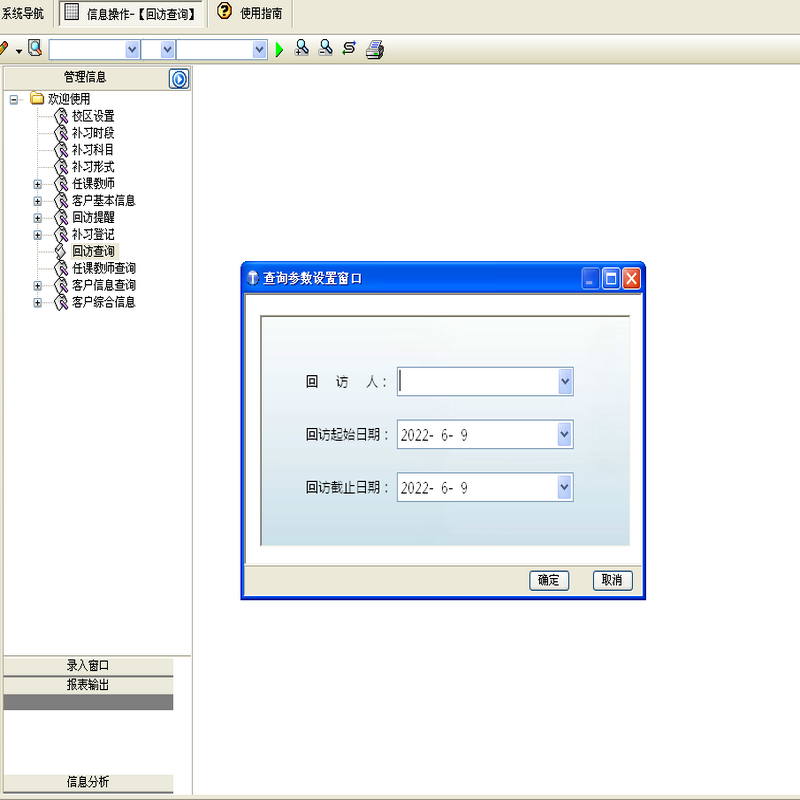Viewport: 800px width, 800px height.
Task: Click the 使用指南 question mark icon
Action: pos(224,11)
